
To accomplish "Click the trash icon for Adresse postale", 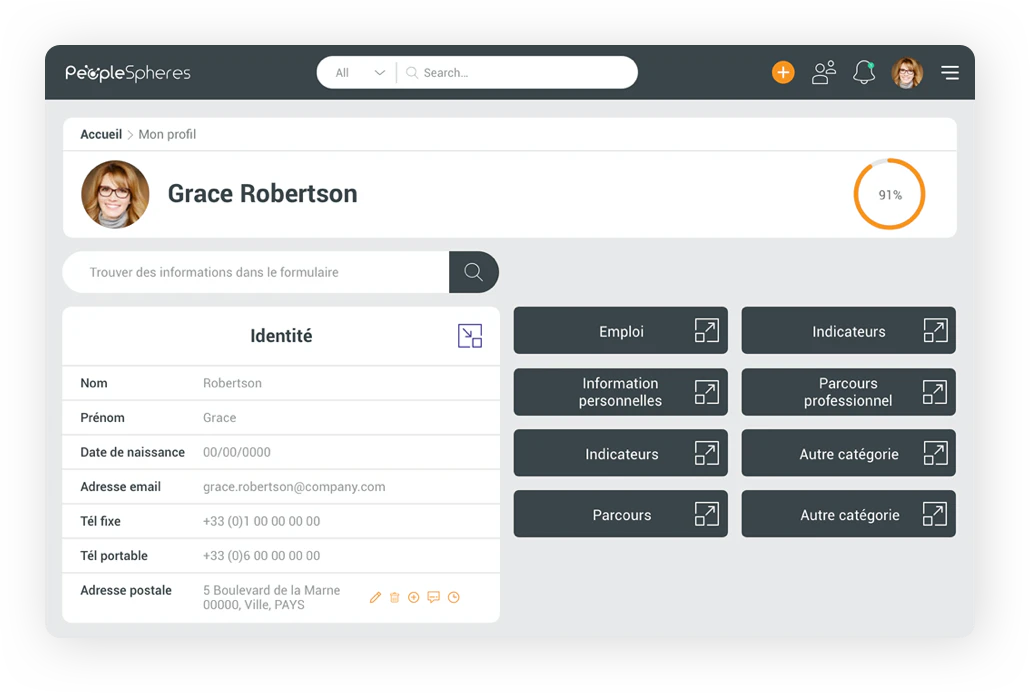I will point(394,597).
